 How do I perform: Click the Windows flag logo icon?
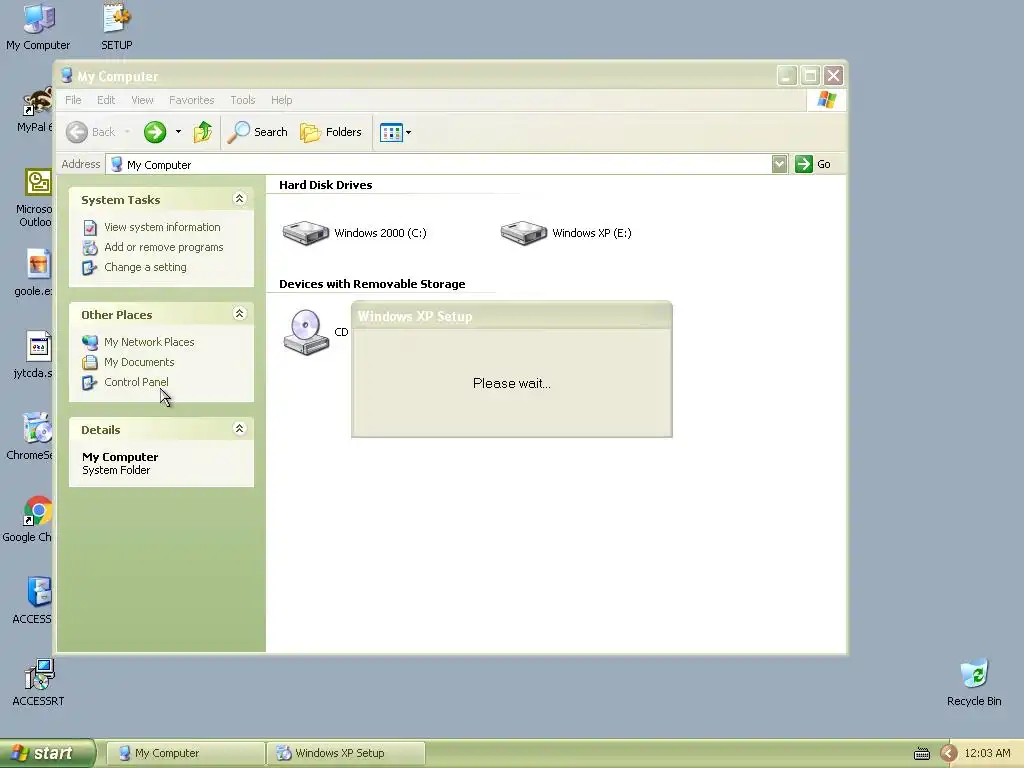coord(827,100)
